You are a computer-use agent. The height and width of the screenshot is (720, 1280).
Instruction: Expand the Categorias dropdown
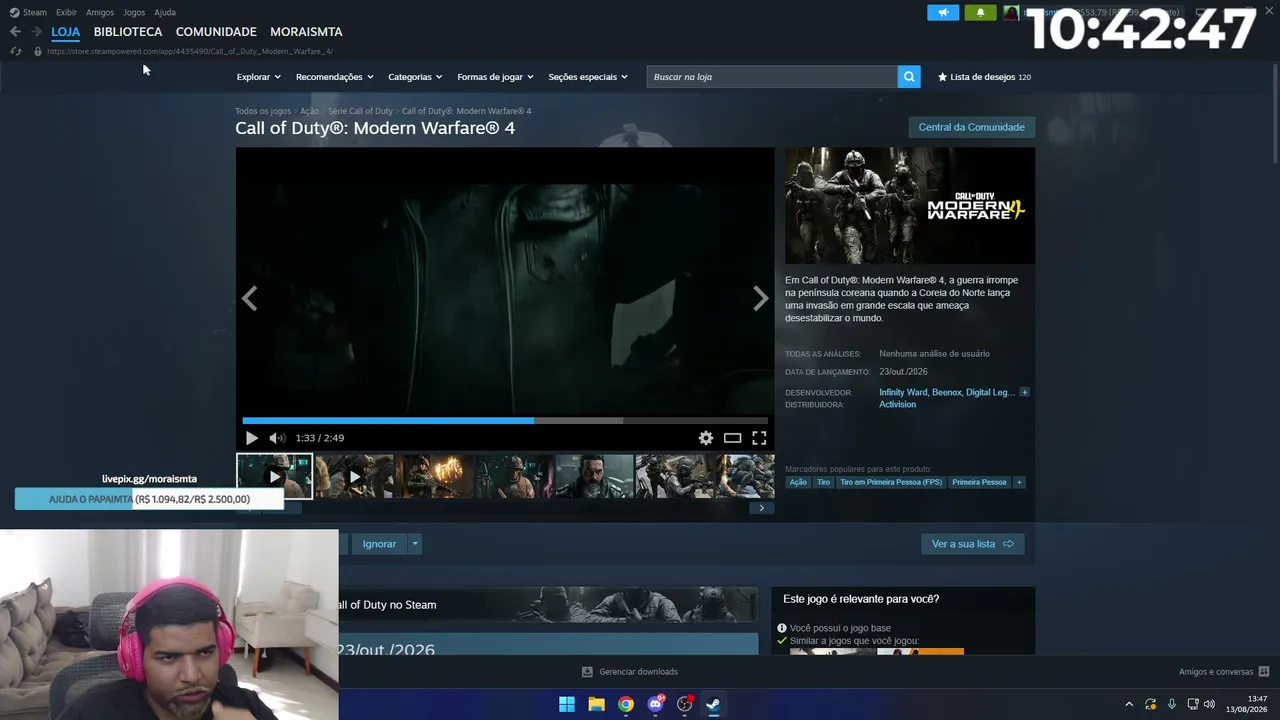[x=416, y=77]
